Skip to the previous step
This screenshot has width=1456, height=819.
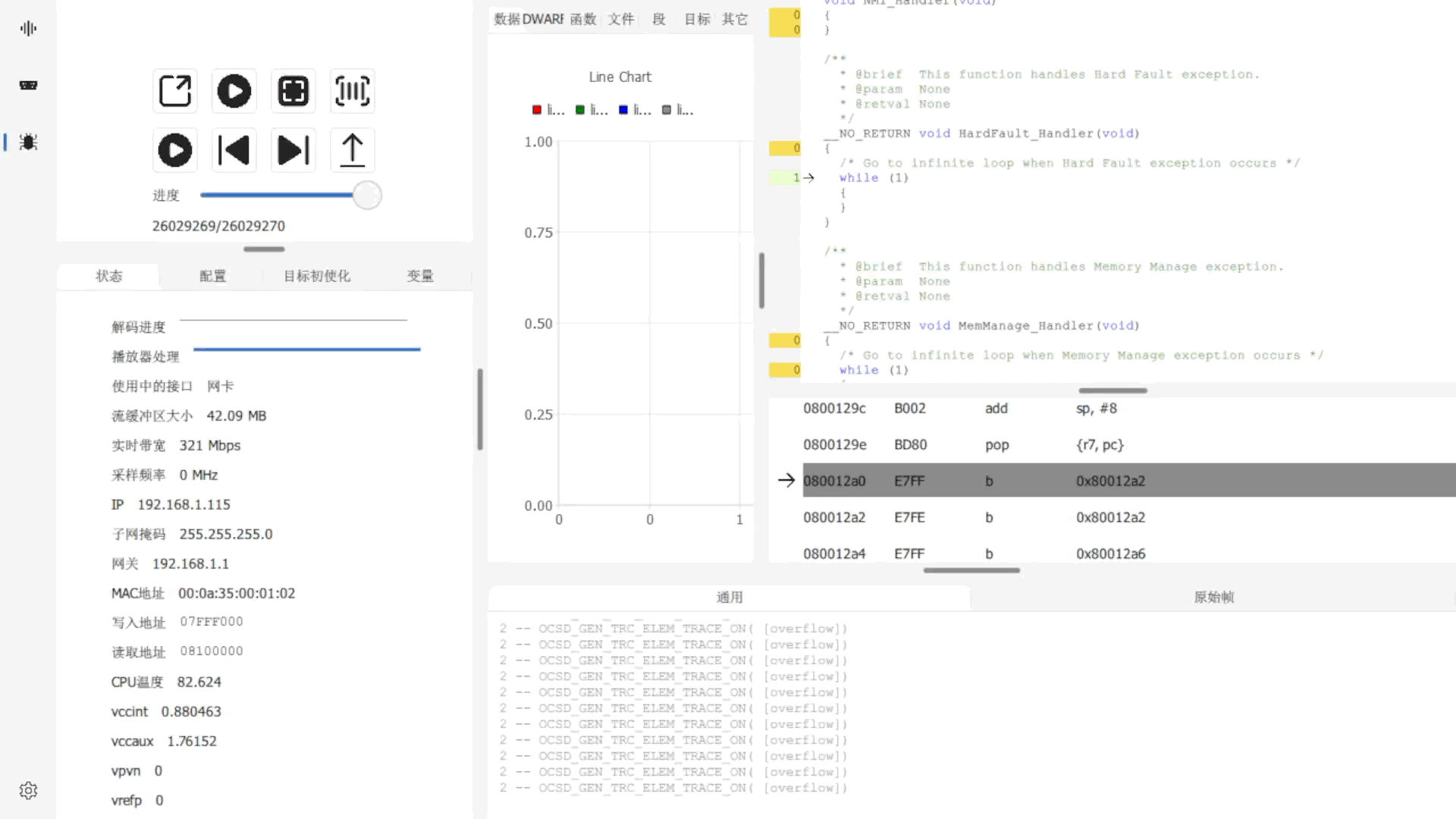tap(234, 150)
